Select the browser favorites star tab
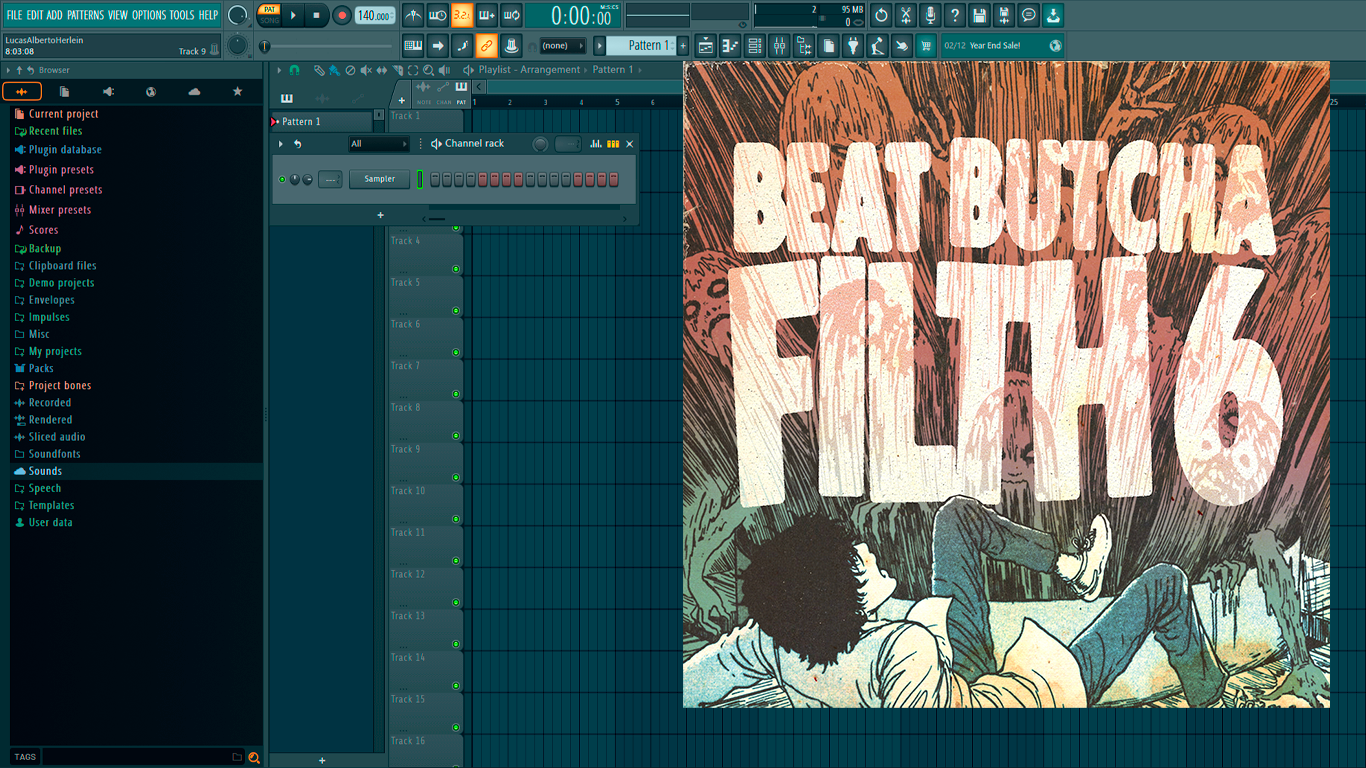This screenshot has height=768, width=1366. click(237, 91)
